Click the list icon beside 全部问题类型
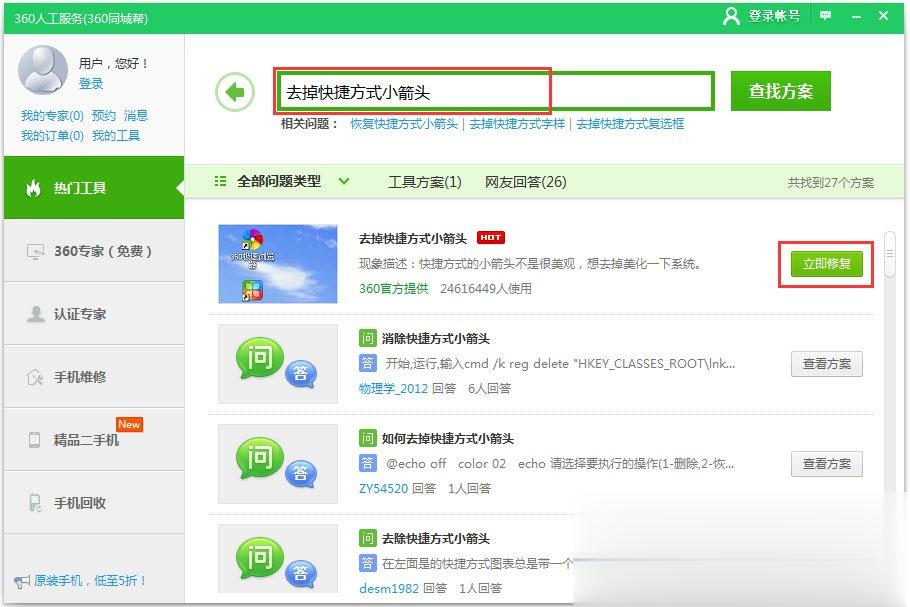 tap(221, 181)
